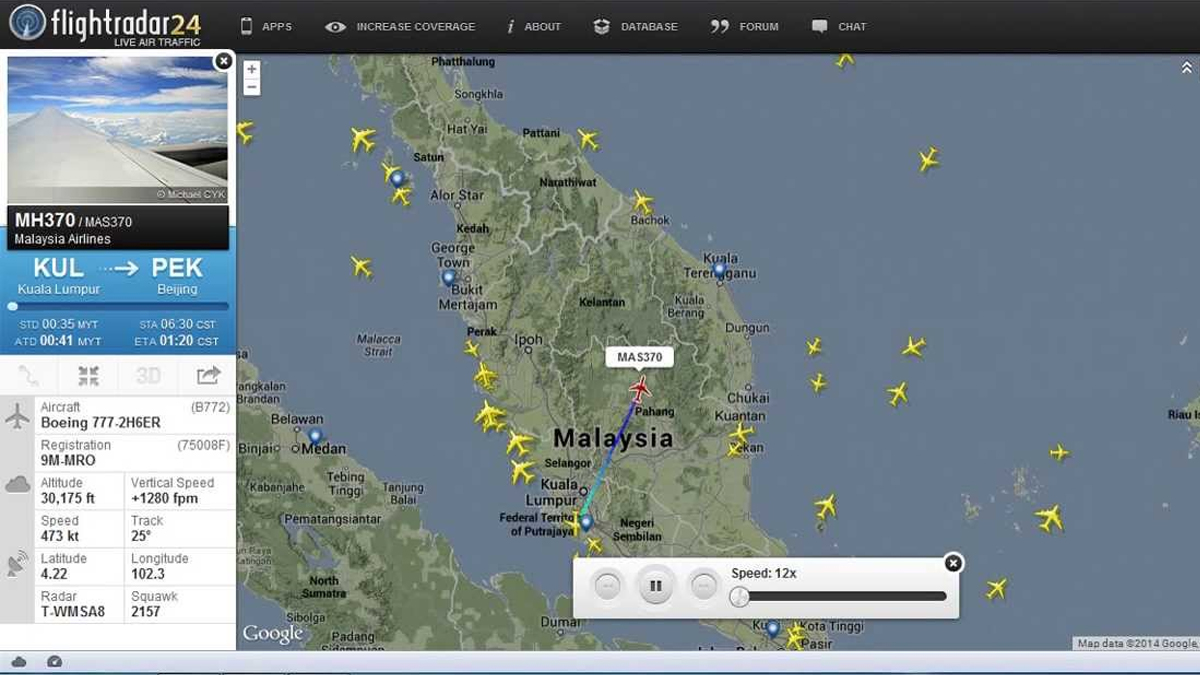1200x675 pixels.
Task: Click the Malaysia Airlines airline name
Action: tap(63, 240)
